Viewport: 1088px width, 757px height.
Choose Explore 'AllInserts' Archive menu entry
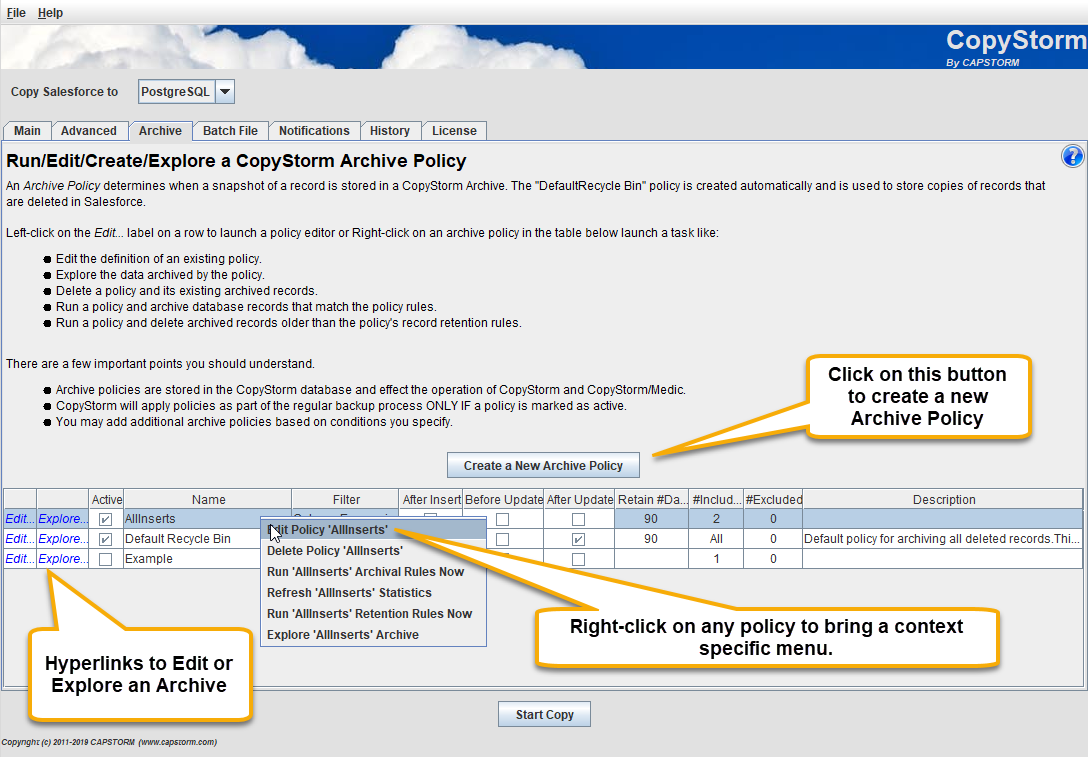pyautogui.click(x=373, y=635)
